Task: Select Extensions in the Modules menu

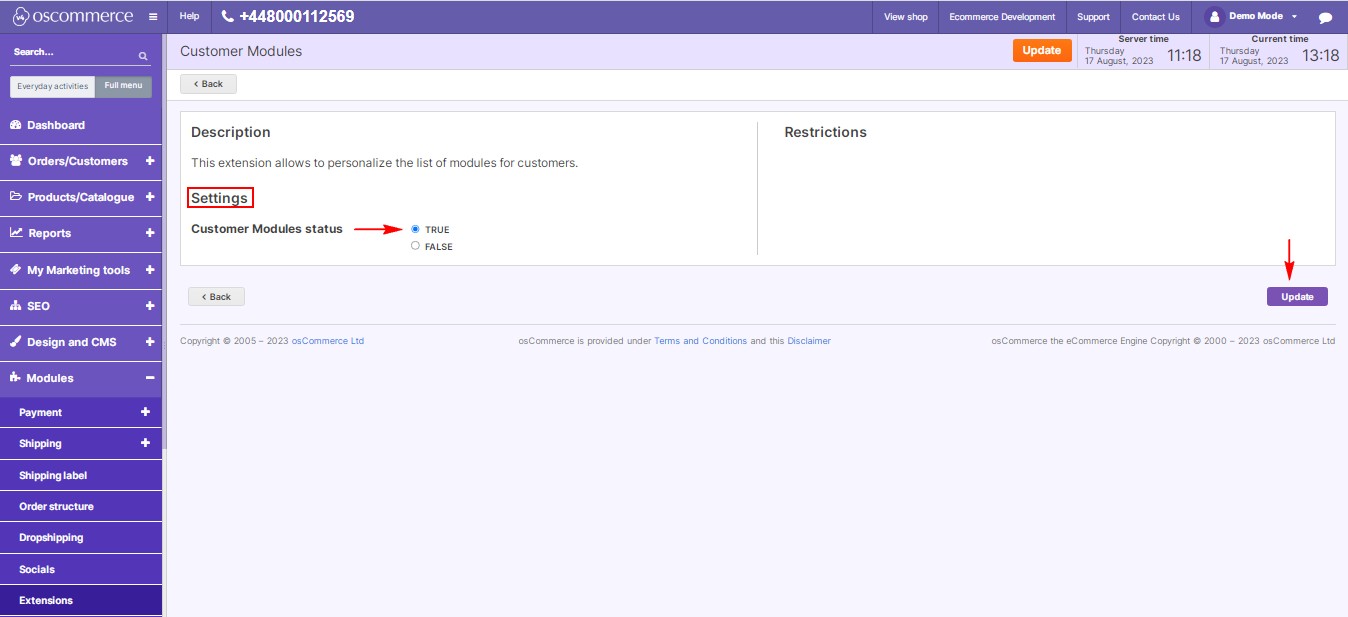Action: (45, 600)
